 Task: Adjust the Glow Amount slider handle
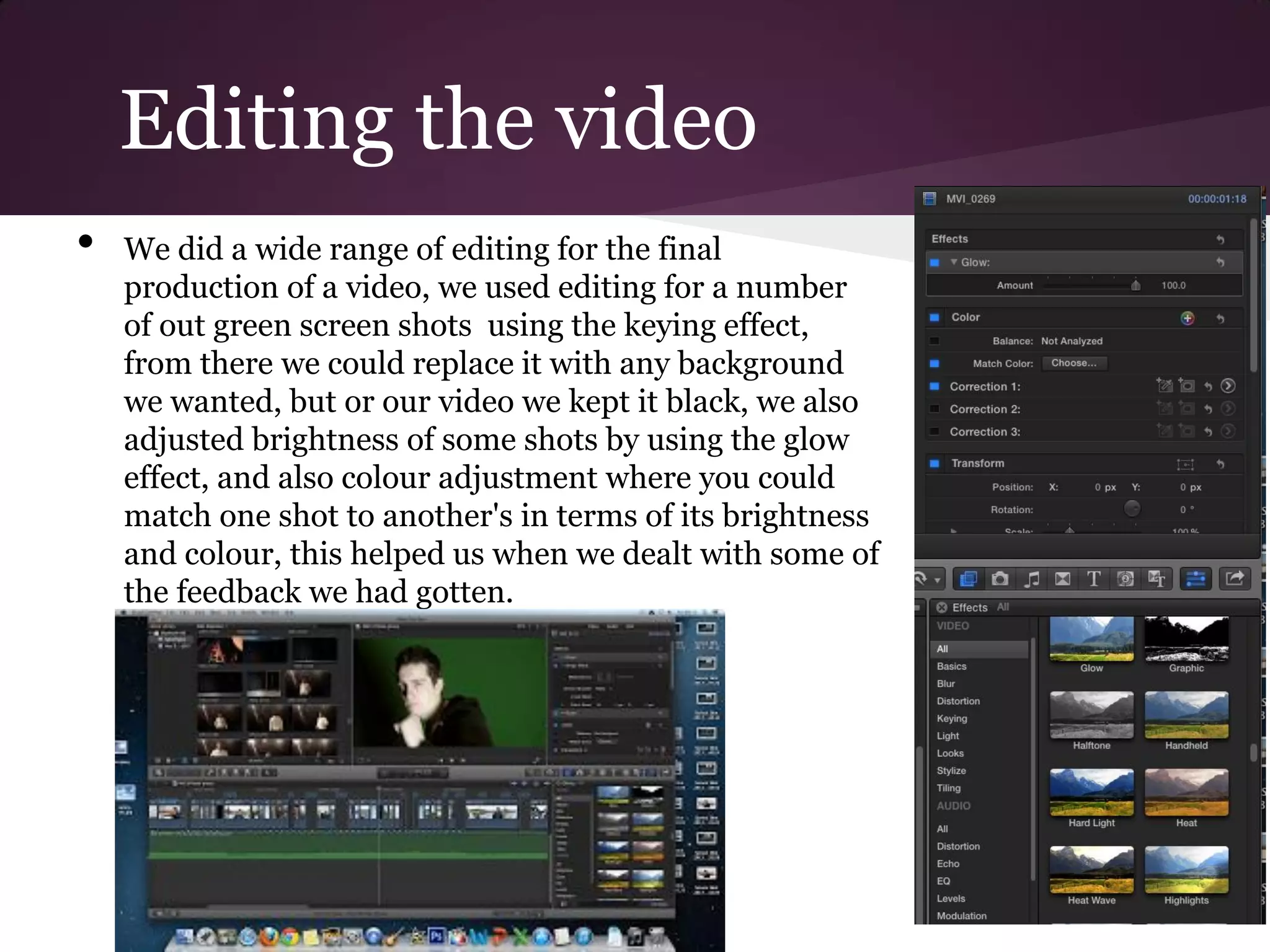pyautogui.click(x=1135, y=285)
